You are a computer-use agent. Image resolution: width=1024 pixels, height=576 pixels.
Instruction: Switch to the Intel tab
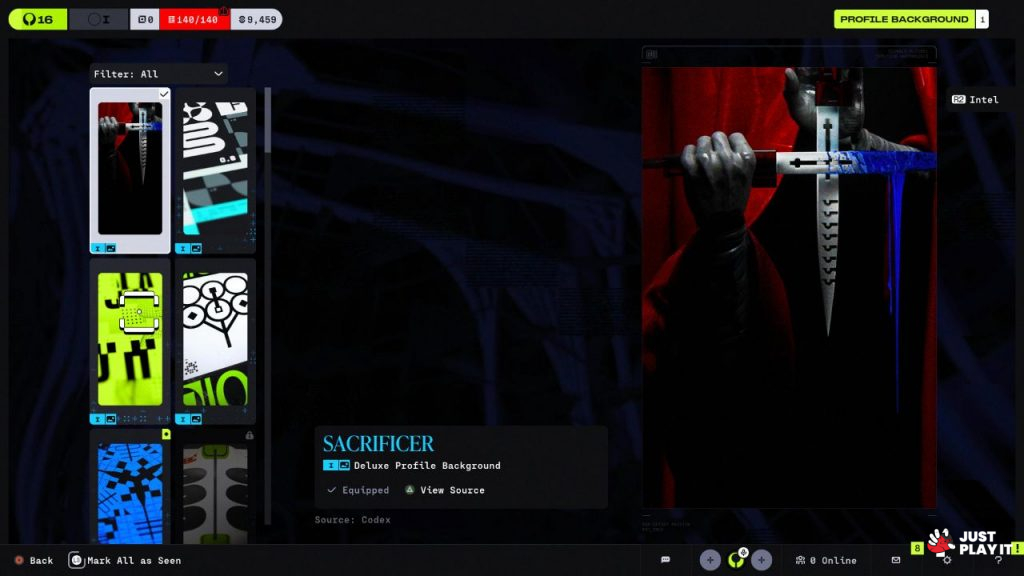[975, 100]
